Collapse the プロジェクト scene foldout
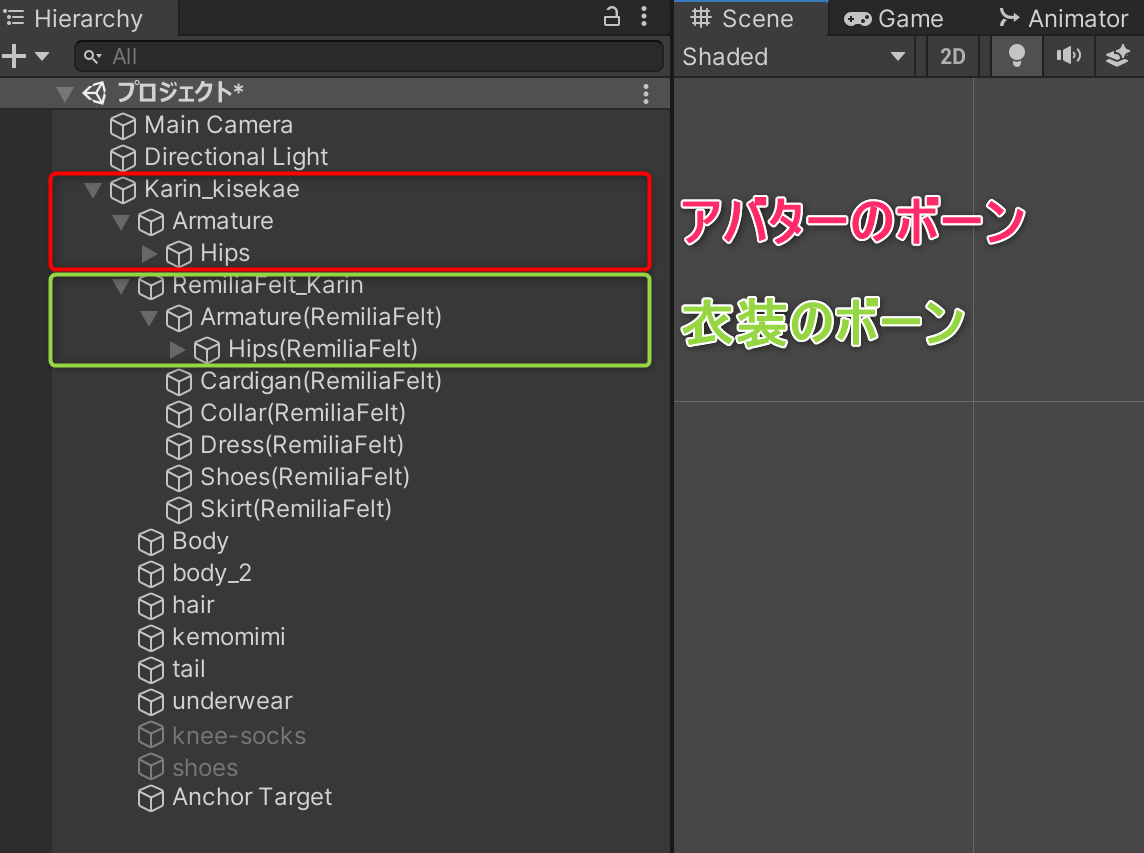Screen dimensions: 1144x853 click(x=65, y=93)
